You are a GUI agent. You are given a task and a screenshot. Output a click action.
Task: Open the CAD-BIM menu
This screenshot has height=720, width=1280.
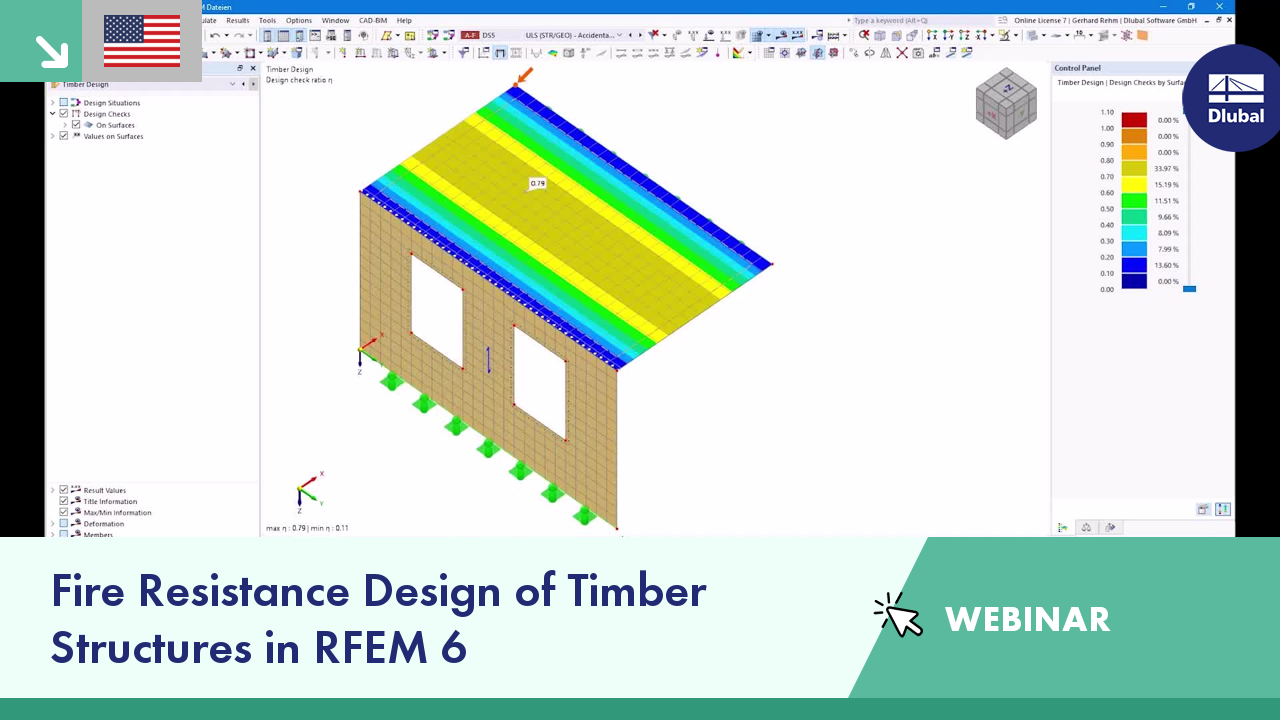372,20
